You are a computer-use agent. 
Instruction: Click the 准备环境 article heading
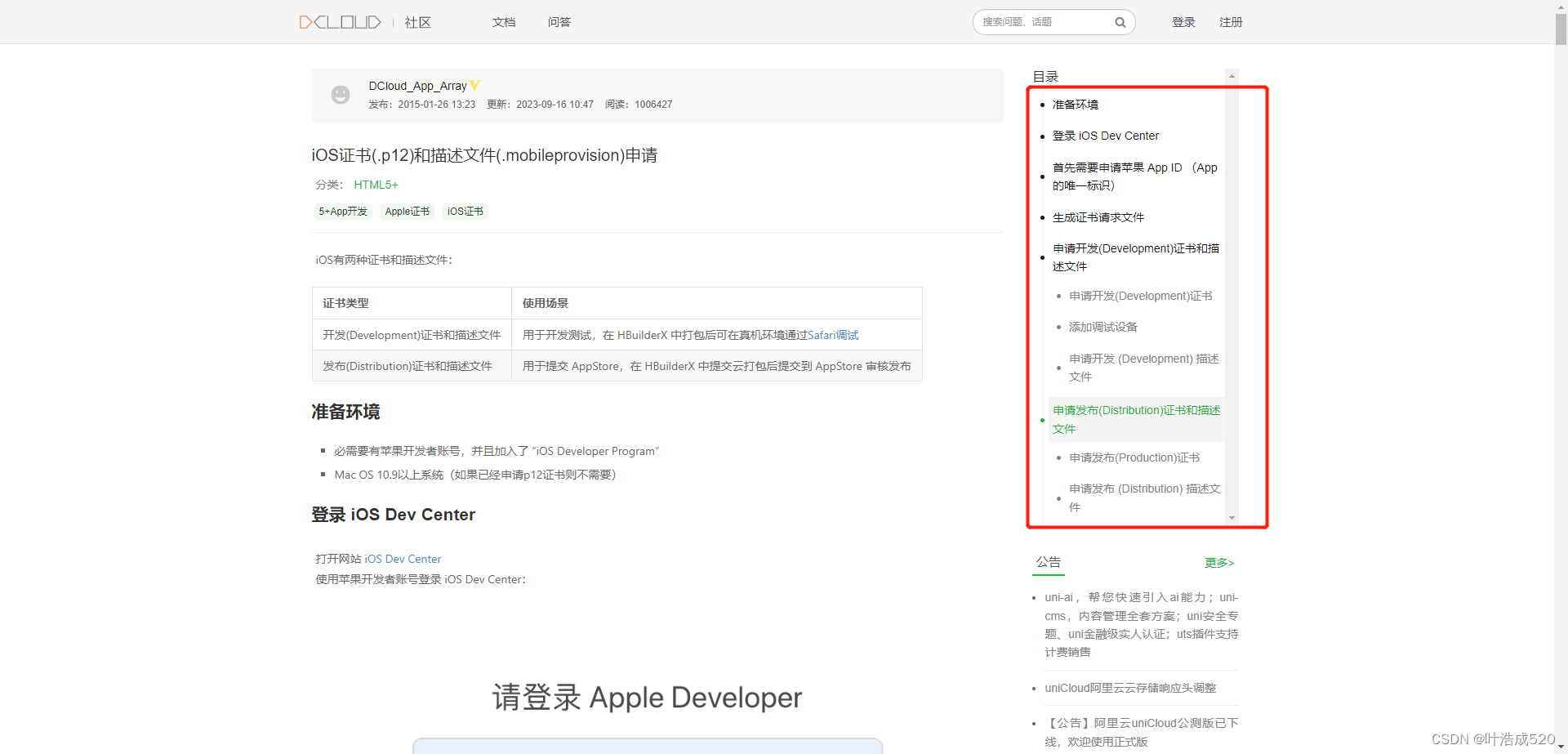click(x=345, y=412)
